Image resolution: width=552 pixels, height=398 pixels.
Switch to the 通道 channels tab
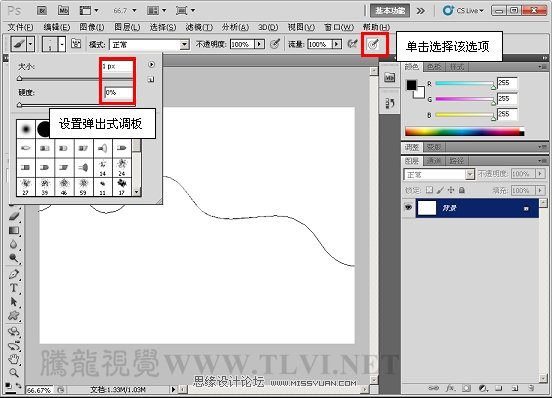[x=434, y=160]
